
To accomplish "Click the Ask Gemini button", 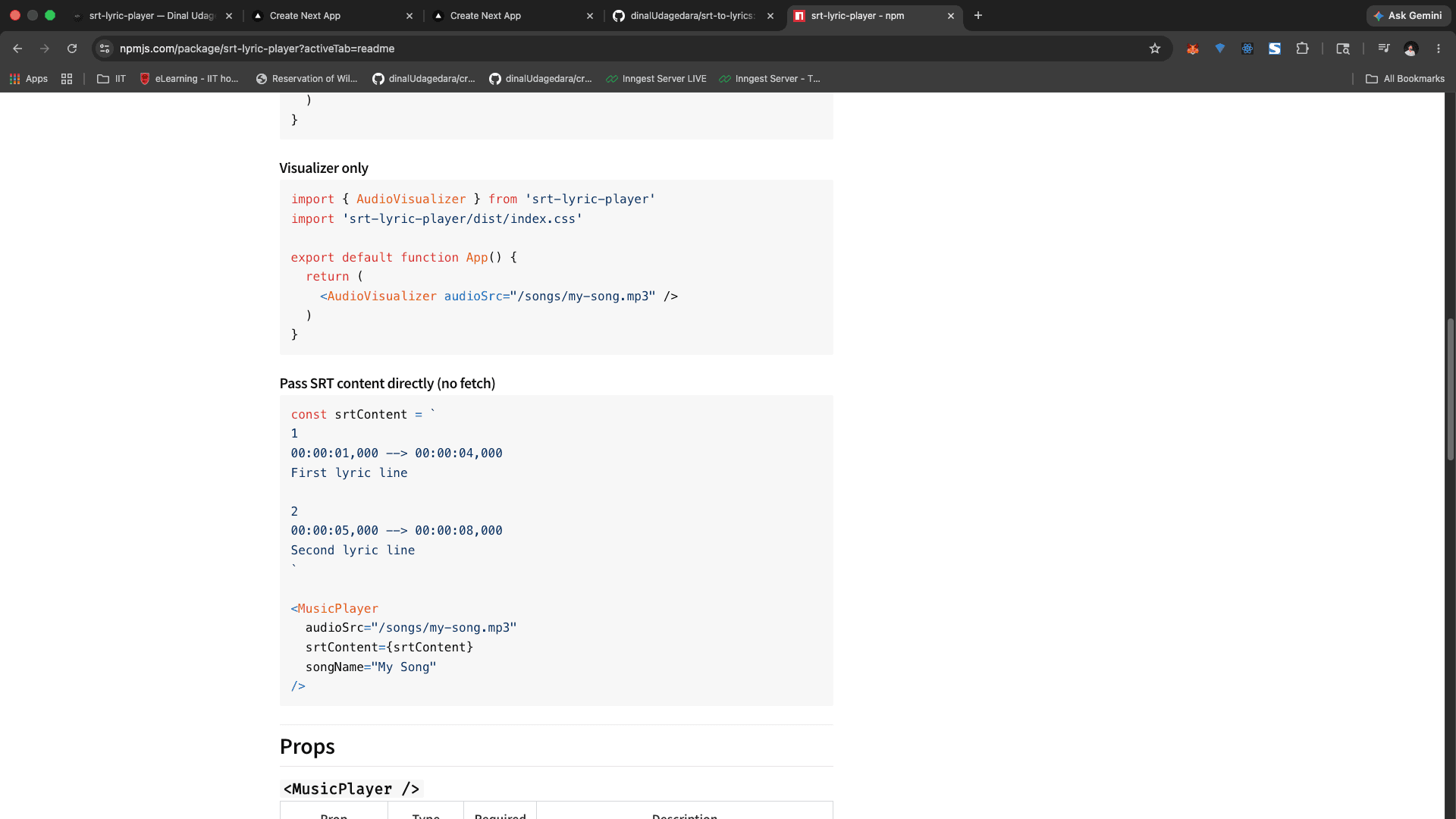I will (1408, 16).
